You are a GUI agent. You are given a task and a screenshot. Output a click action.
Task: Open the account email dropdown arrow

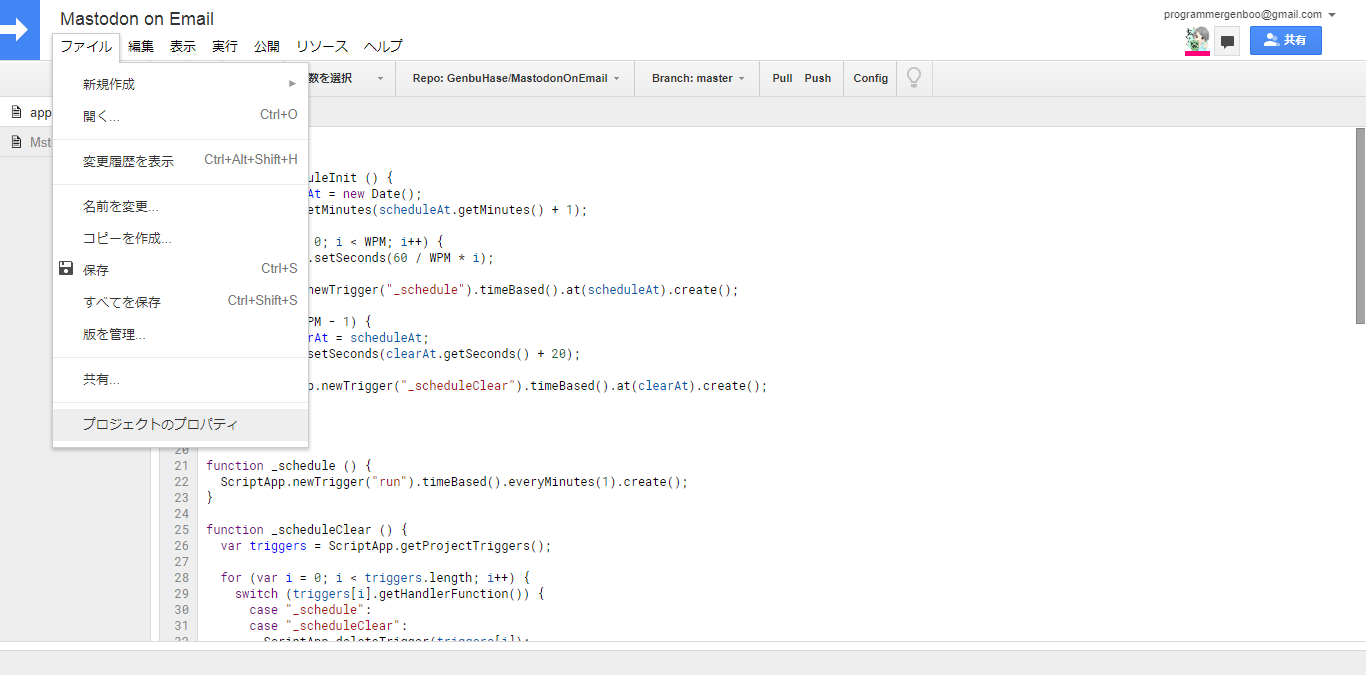click(1332, 15)
